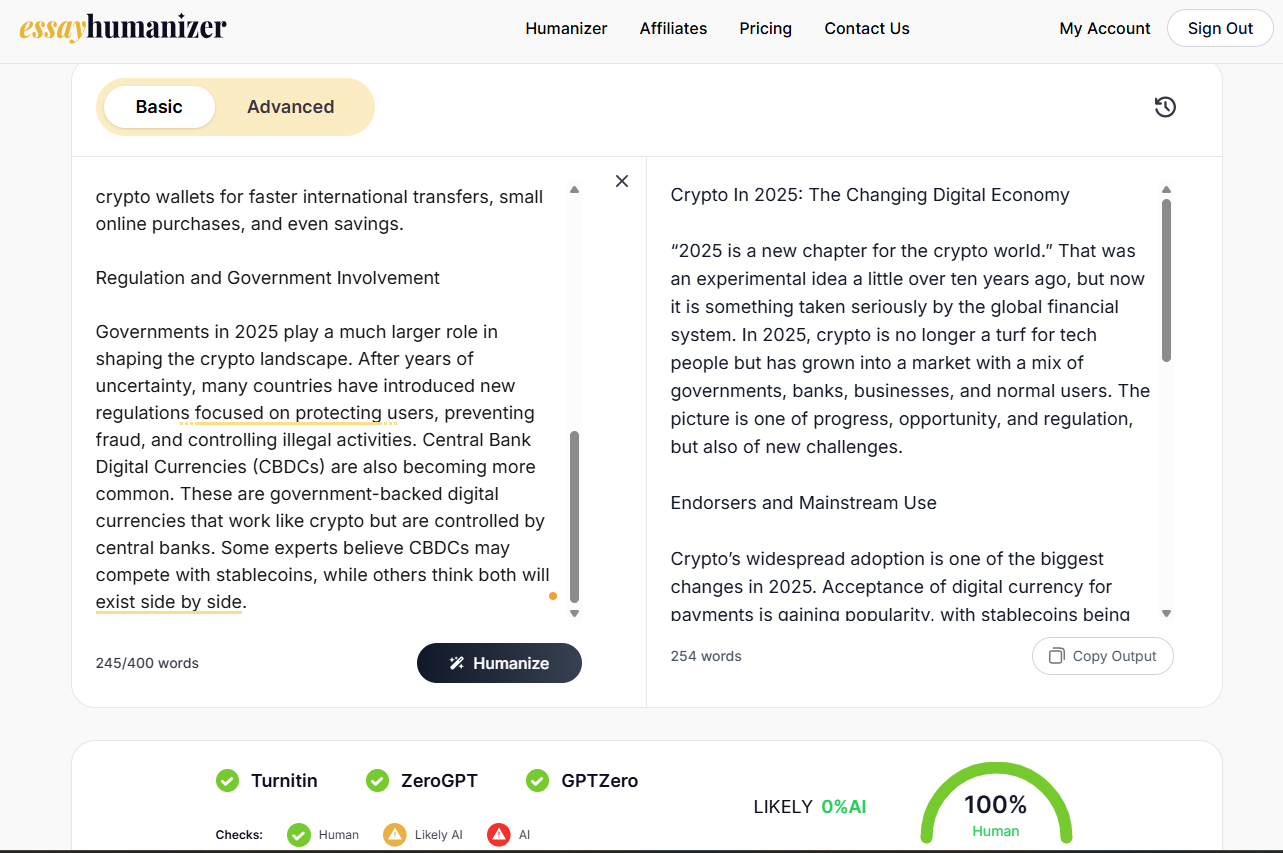
Task: Click the Likely AI orange warning icon
Action: point(395,834)
